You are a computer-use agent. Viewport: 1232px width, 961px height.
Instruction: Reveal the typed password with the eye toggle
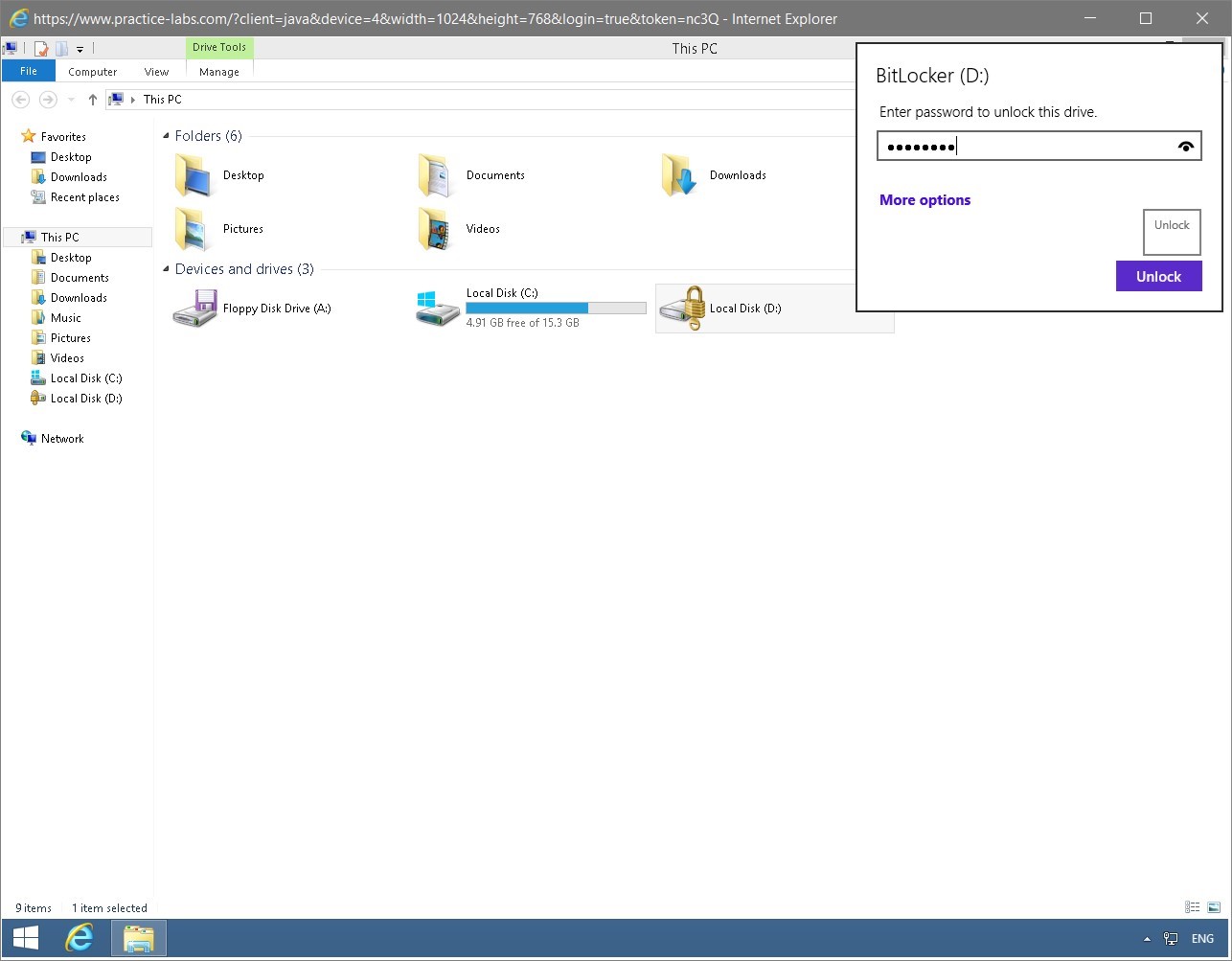click(1186, 146)
